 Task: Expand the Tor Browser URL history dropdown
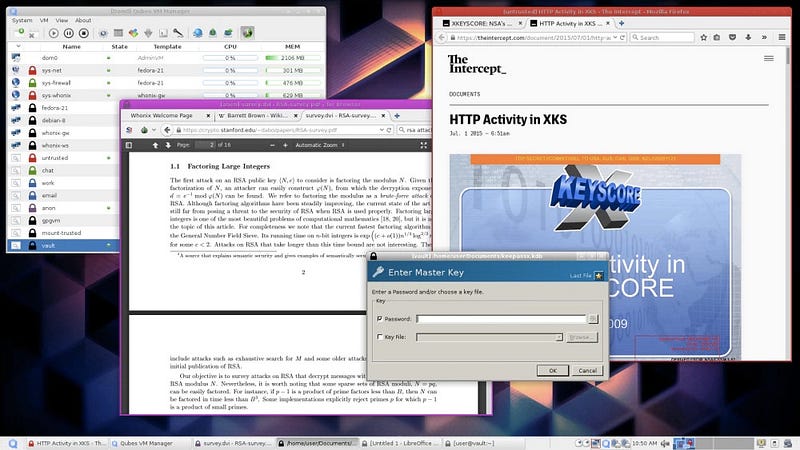click(382, 130)
